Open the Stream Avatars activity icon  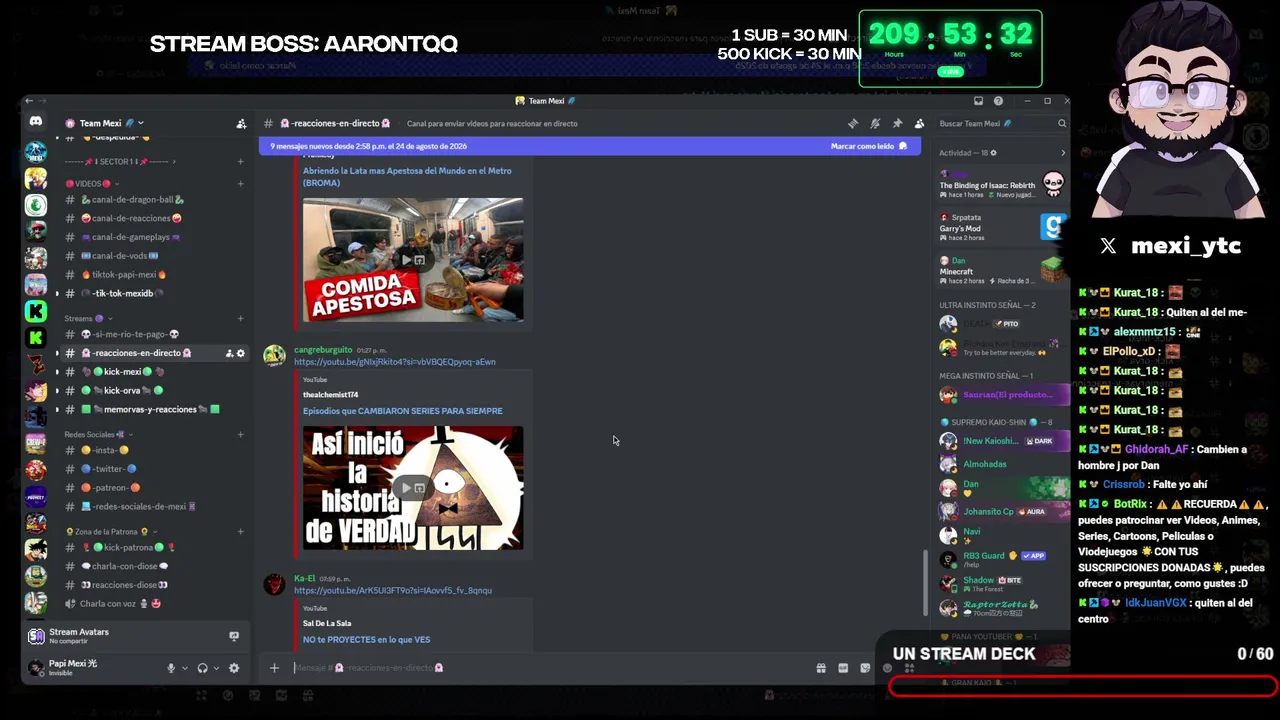click(x=36, y=636)
